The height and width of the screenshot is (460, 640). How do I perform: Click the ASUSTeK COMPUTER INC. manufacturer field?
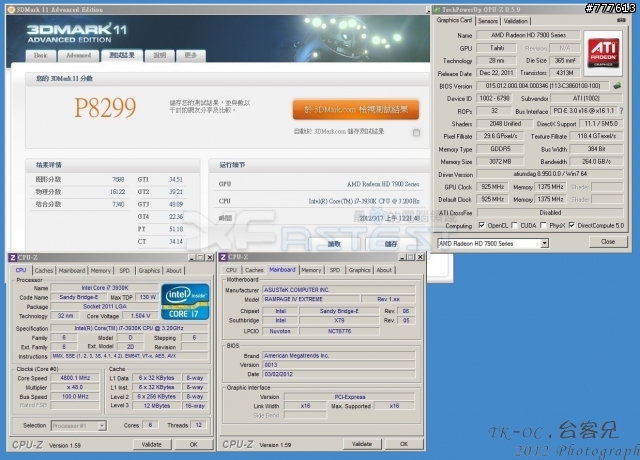click(x=339, y=290)
